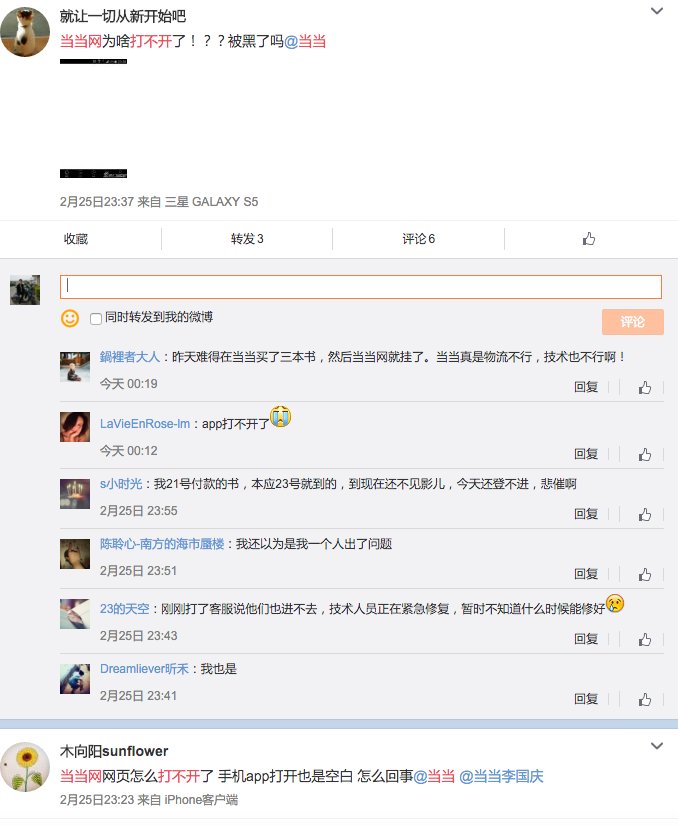This screenshot has width=678, height=825.
Task: Focus the comment text input box
Action: [360, 287]
